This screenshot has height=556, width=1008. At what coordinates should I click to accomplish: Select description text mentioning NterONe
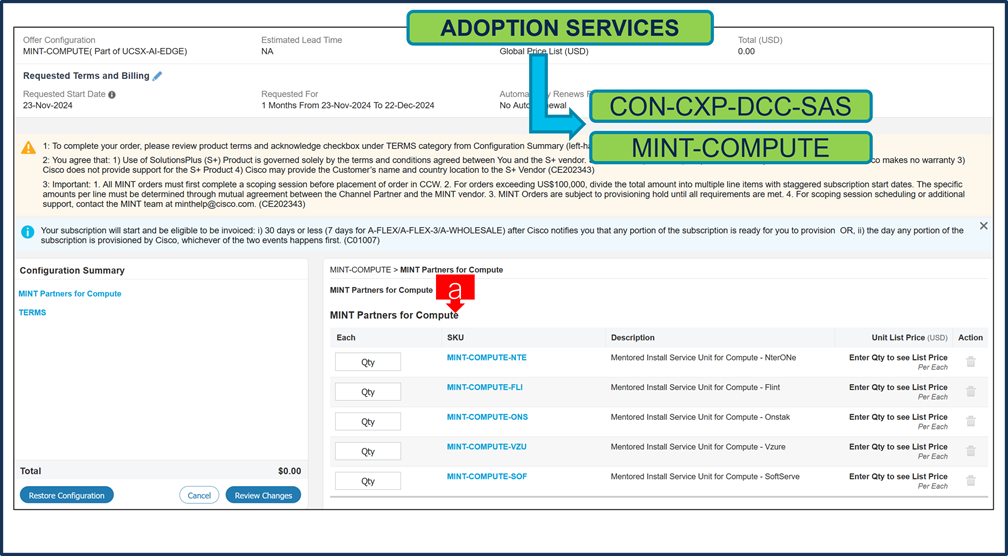pyautogui.click(x=703, y=357)
